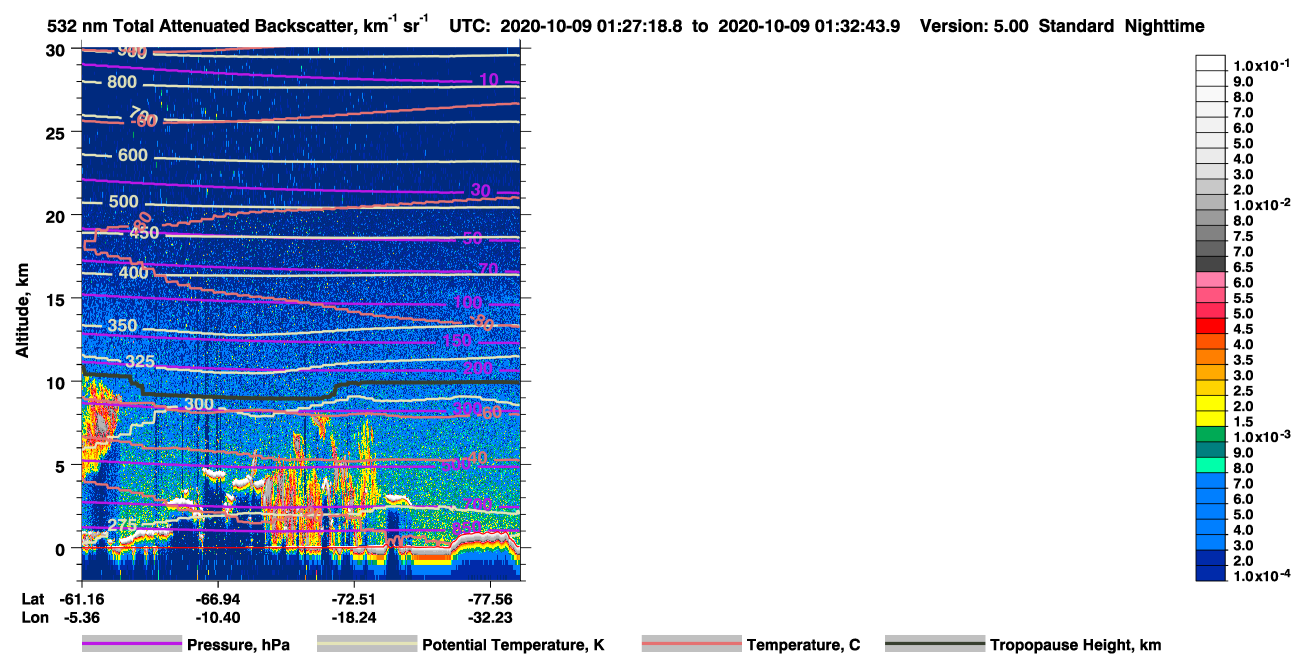
Task: Pick the green swatch beside the 1.0x10-3 label
Action: pos(1210,433)
